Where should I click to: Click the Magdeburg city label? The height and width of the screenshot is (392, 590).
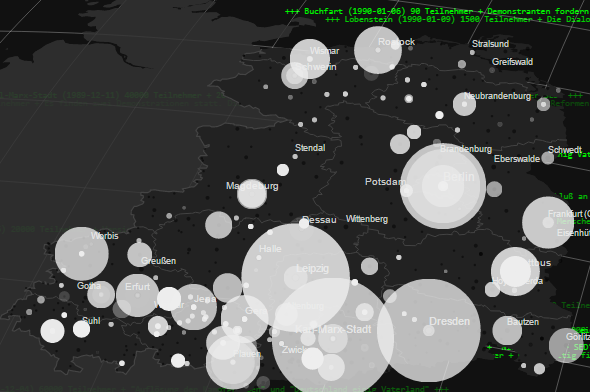252,186
